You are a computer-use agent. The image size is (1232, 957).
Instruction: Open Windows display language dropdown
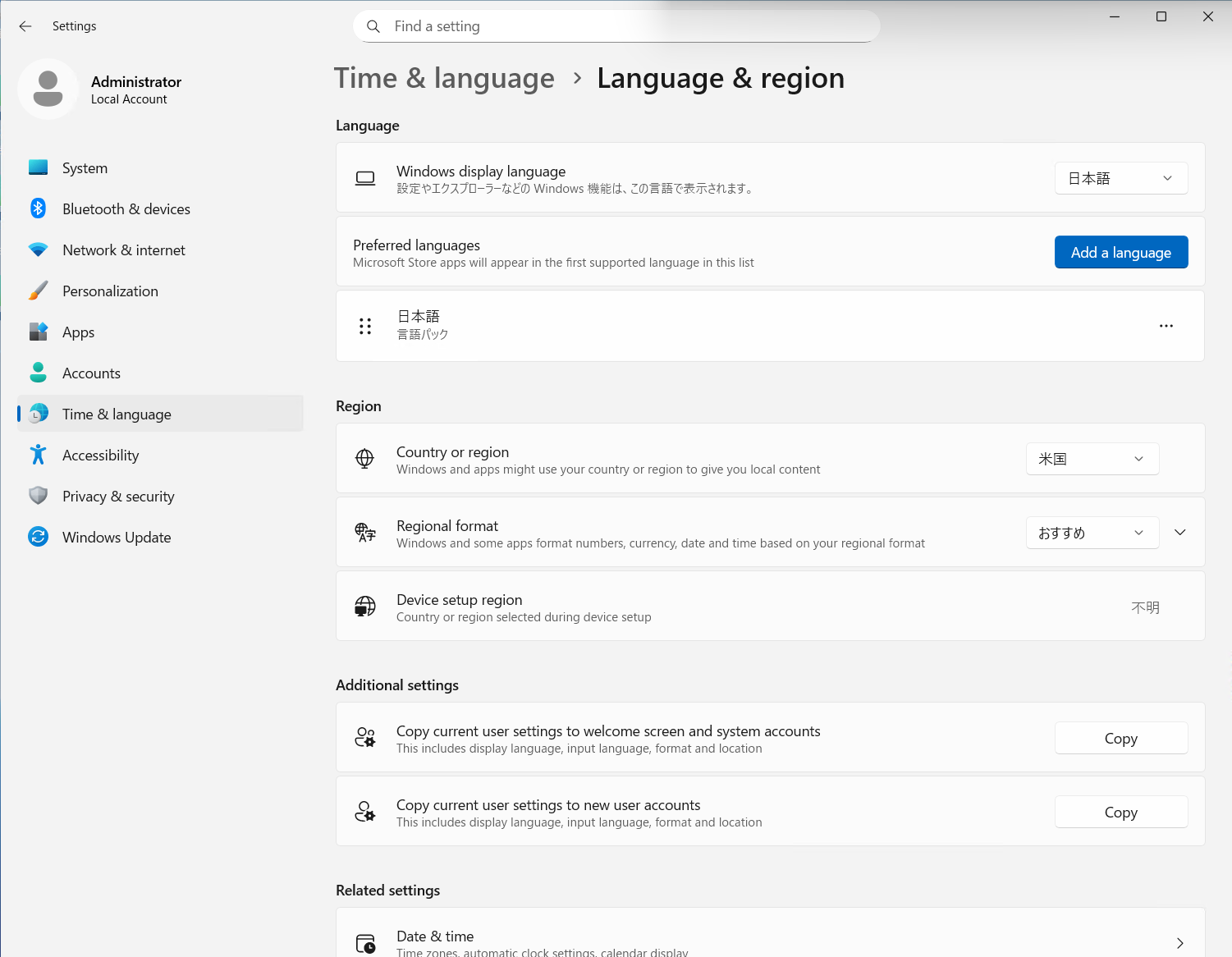pyautogui.click(x=1121, y=178)
